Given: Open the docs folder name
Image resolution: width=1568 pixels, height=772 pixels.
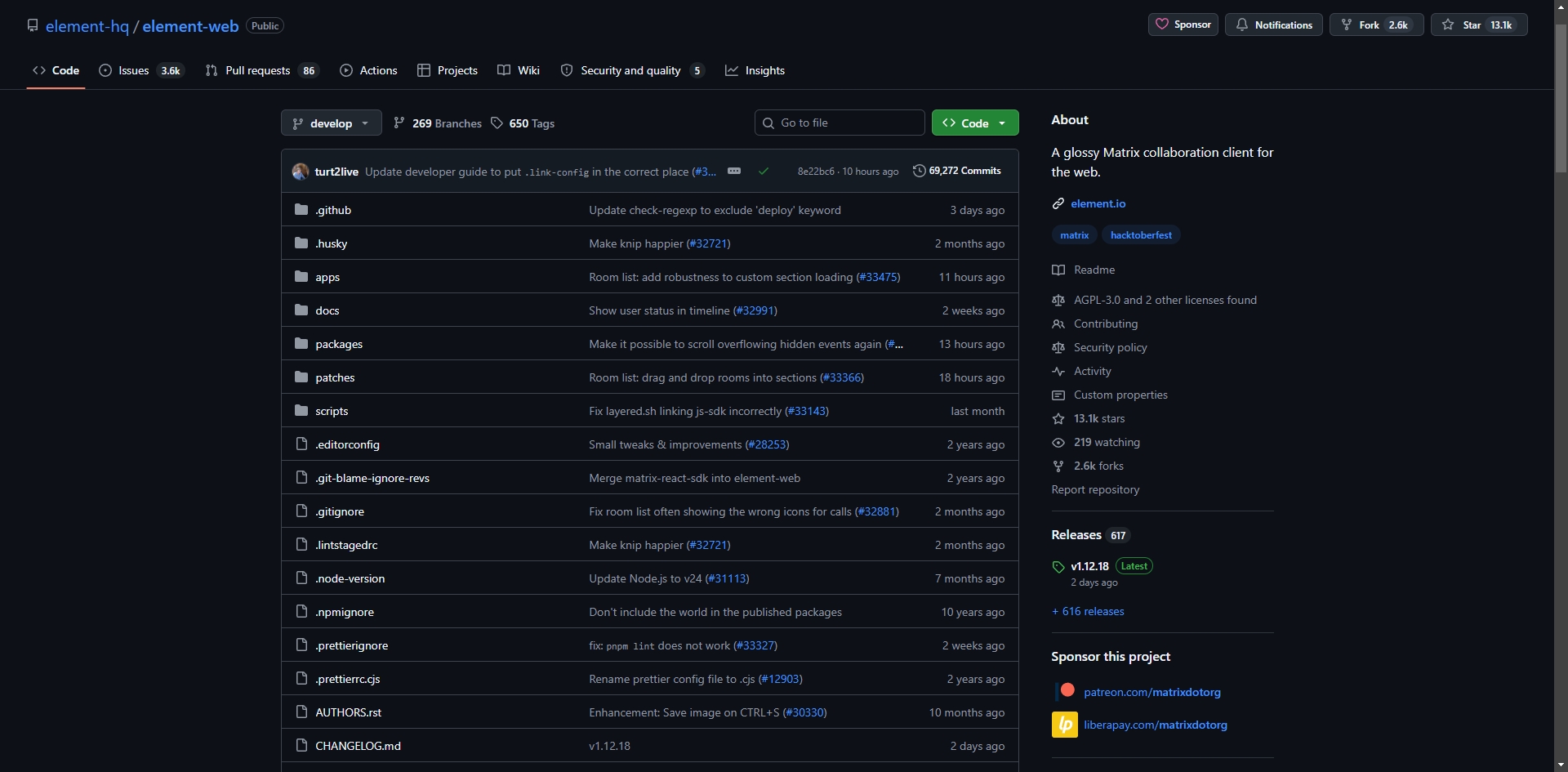Looking at the screenshot, I should pyautogui.click(x=327, y=310).
